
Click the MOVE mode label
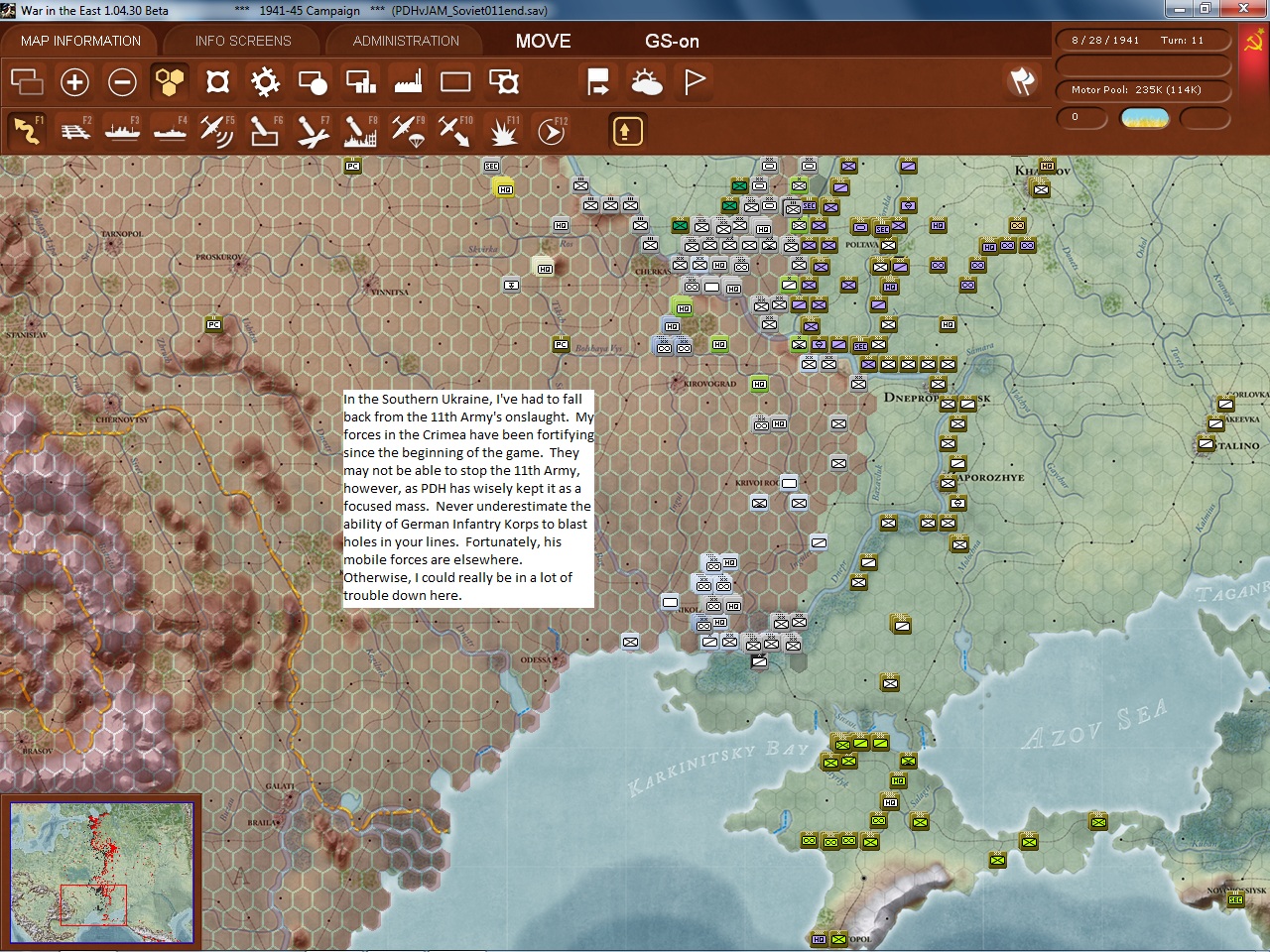coord(543,41)
